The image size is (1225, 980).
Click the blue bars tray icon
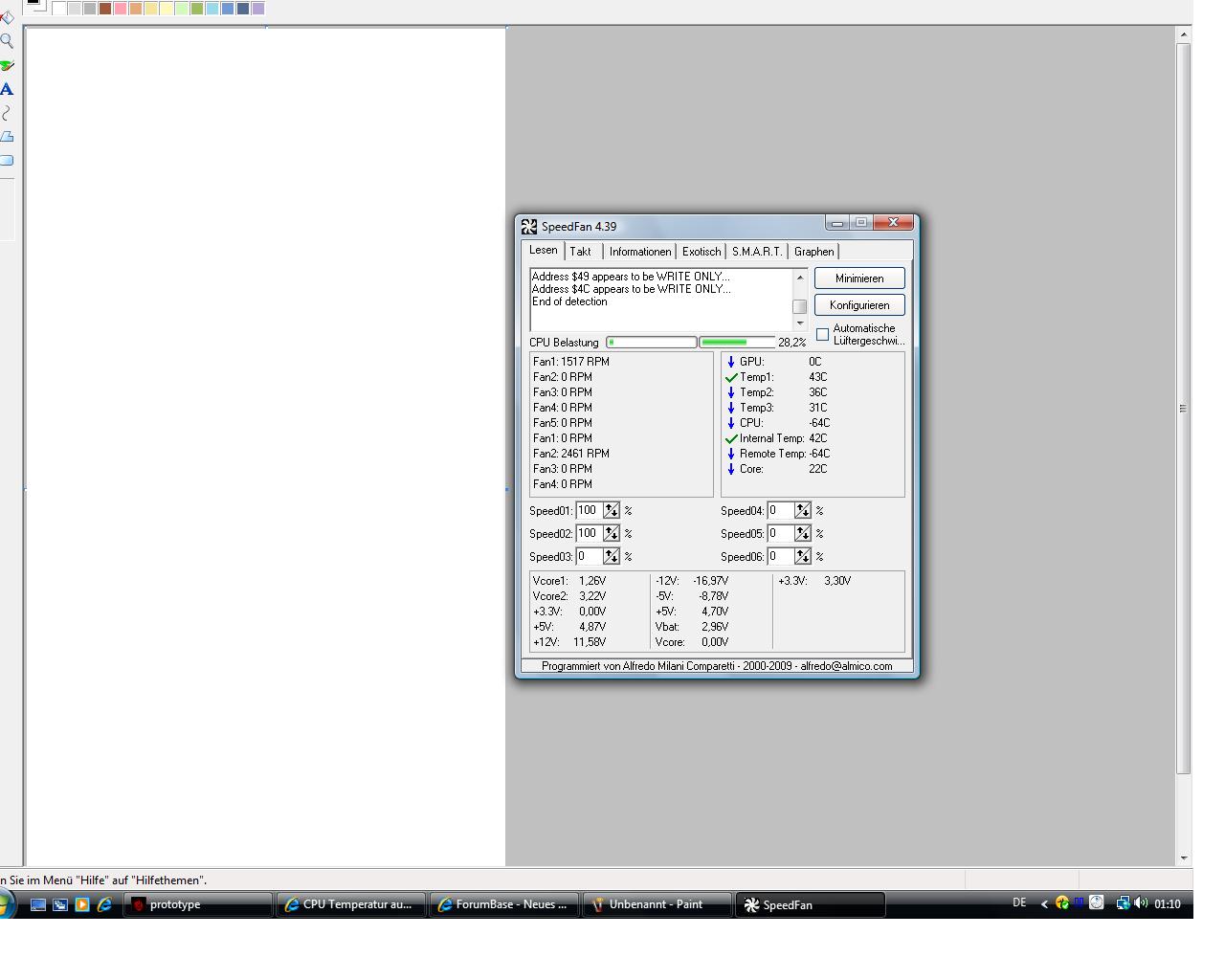tap(1079, 902)
